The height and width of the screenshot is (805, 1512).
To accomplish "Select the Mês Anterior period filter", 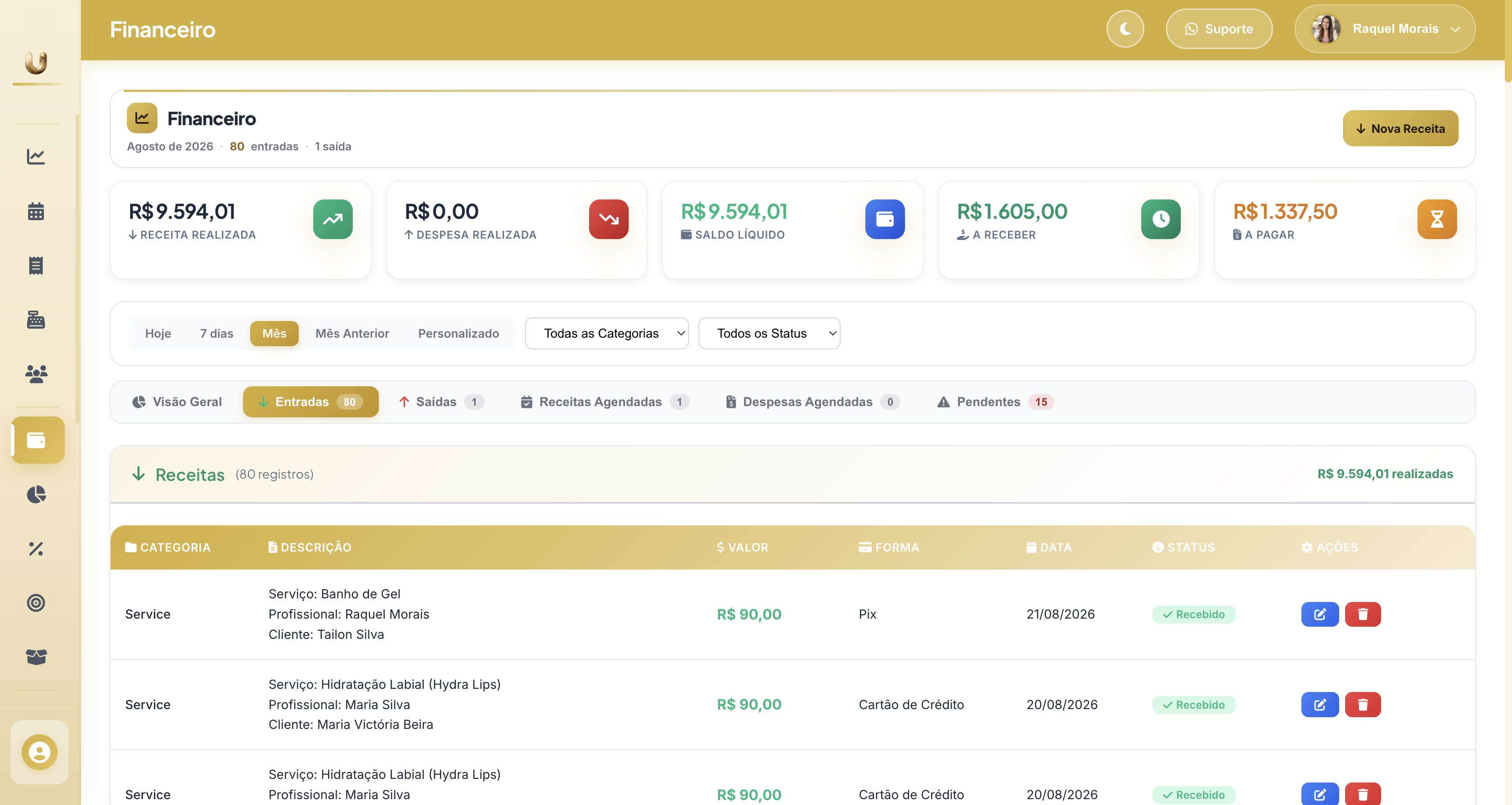I will (x=352, y=333).
